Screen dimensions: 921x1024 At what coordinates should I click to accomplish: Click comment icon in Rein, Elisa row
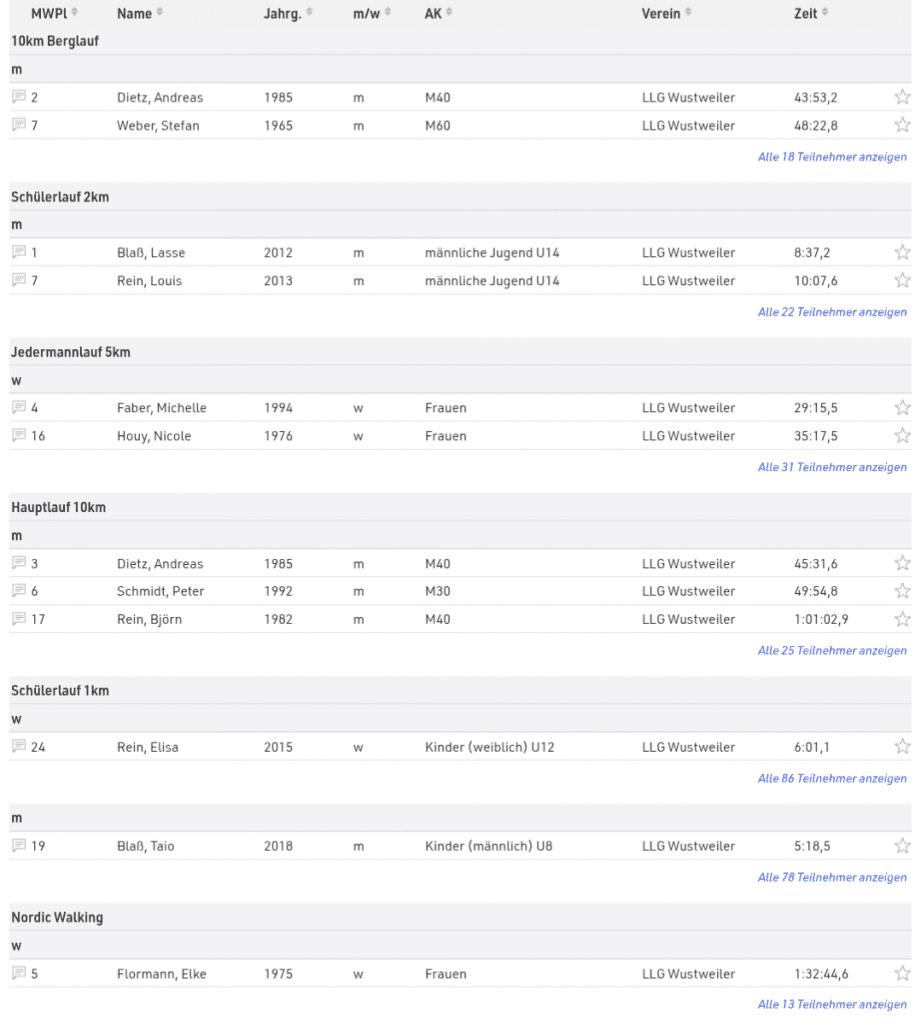pos(19,747)
